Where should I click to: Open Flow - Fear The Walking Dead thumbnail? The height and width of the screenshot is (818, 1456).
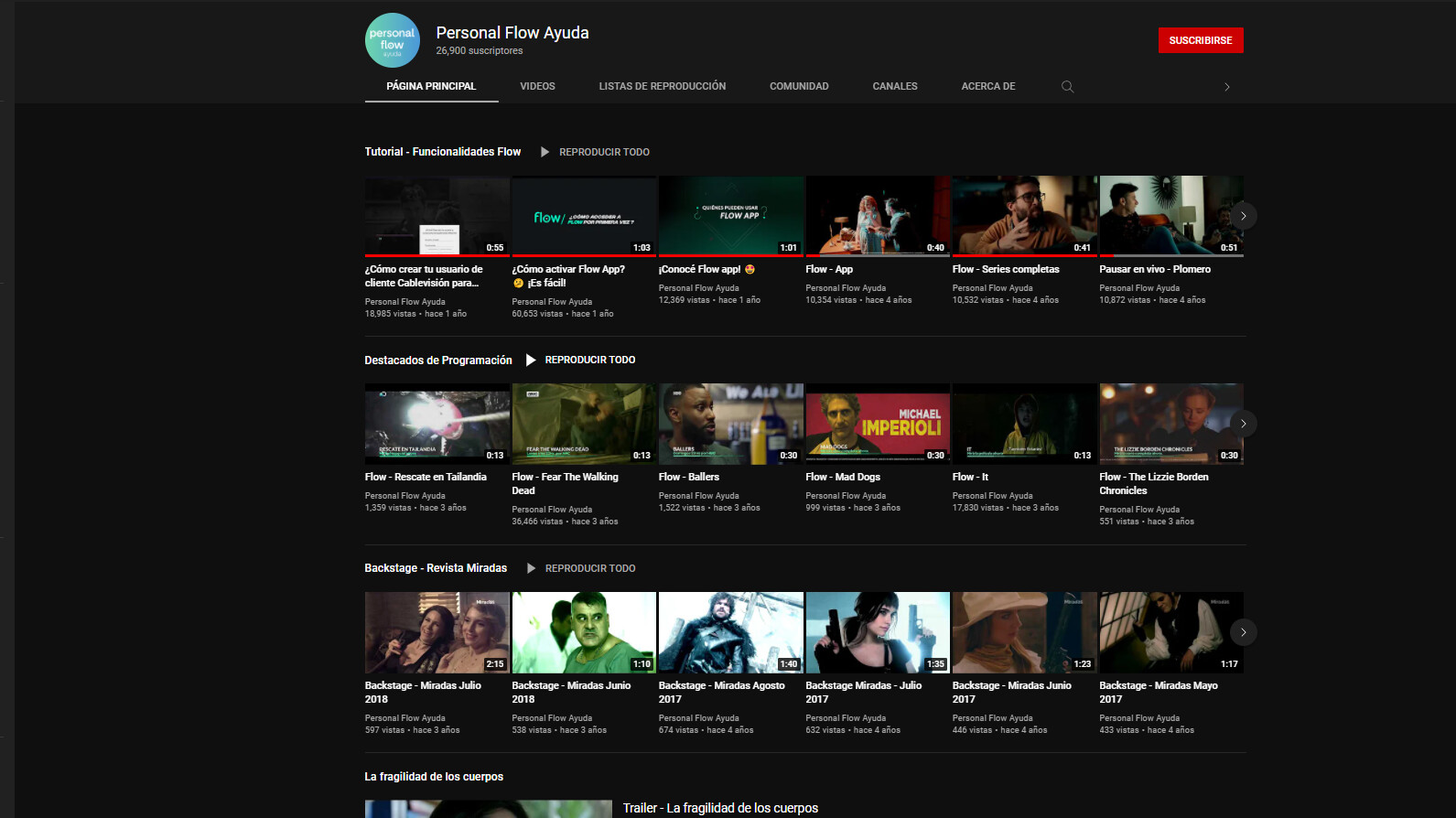tap(584, 424)
